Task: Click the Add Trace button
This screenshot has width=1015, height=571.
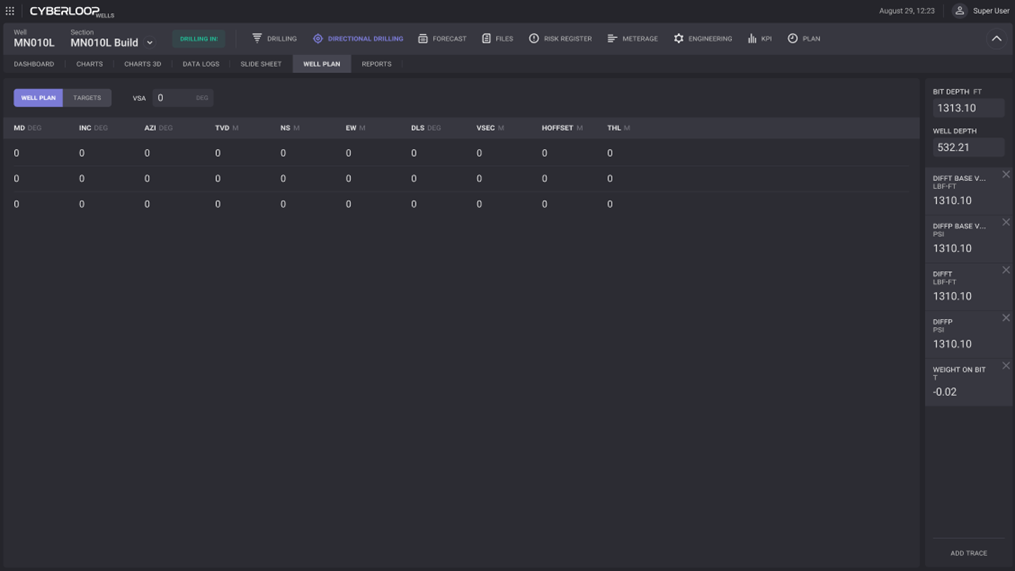Action: click(x=968, y=553)
